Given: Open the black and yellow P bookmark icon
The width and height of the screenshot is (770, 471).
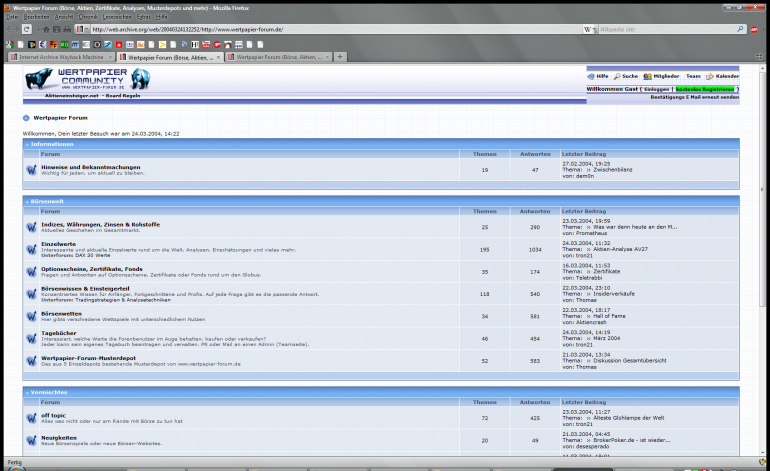Looking at the screenshot, I should 31,45.
